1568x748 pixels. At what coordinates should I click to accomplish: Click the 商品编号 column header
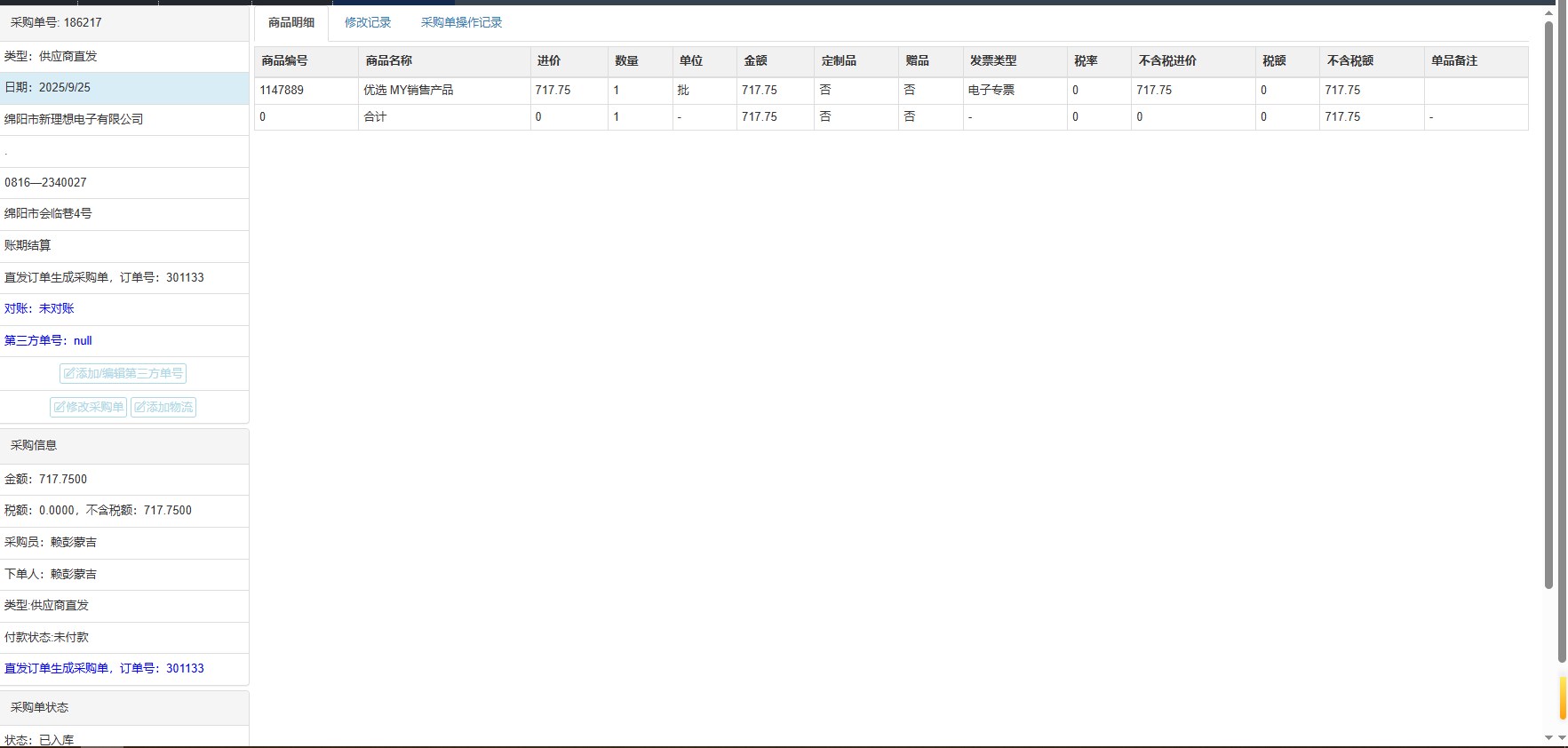(x=284, y=60)
